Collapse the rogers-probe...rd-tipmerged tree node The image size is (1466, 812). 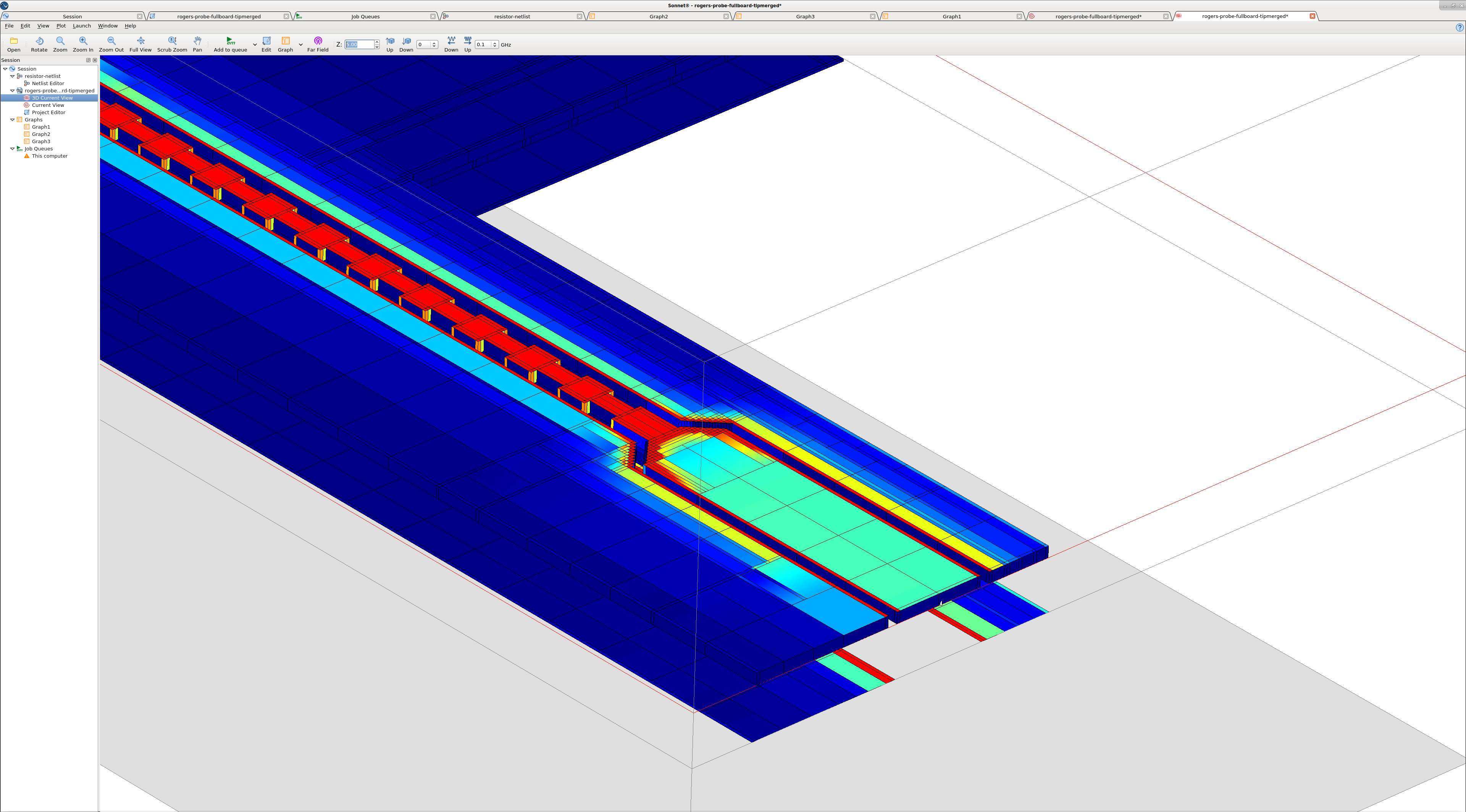click(13, 90)
